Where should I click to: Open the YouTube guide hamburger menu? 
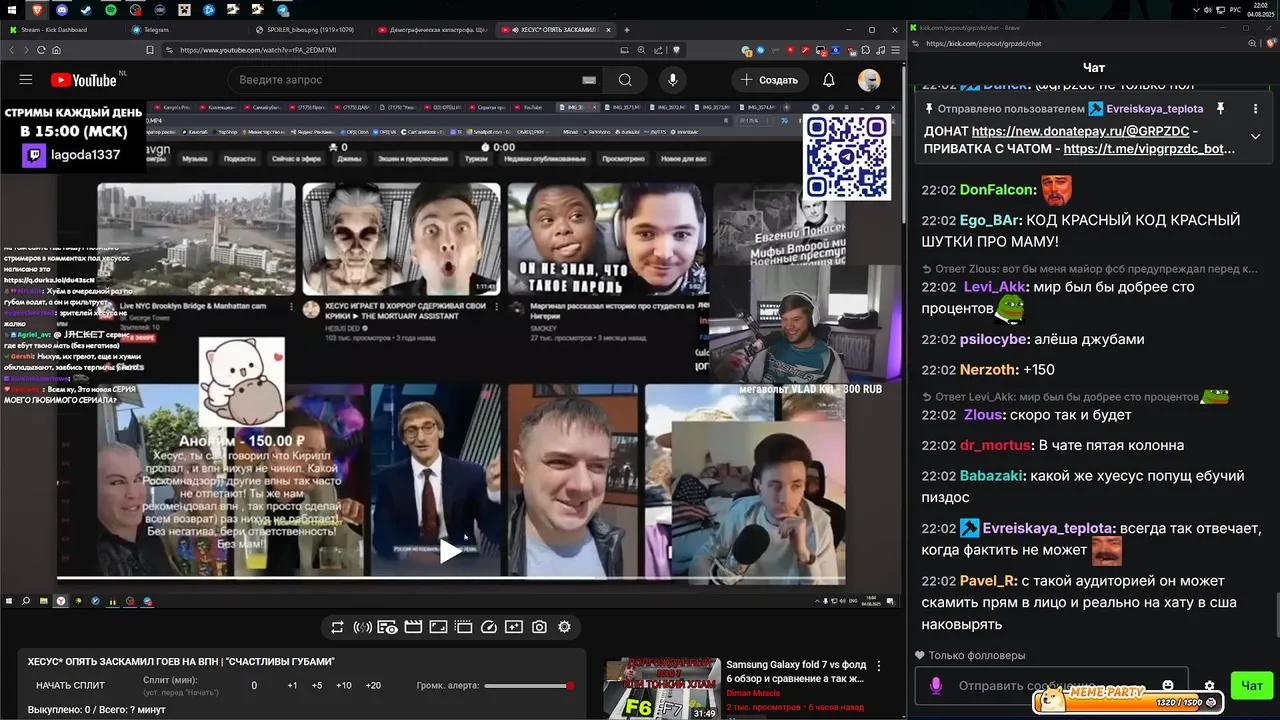click(26, 80)
